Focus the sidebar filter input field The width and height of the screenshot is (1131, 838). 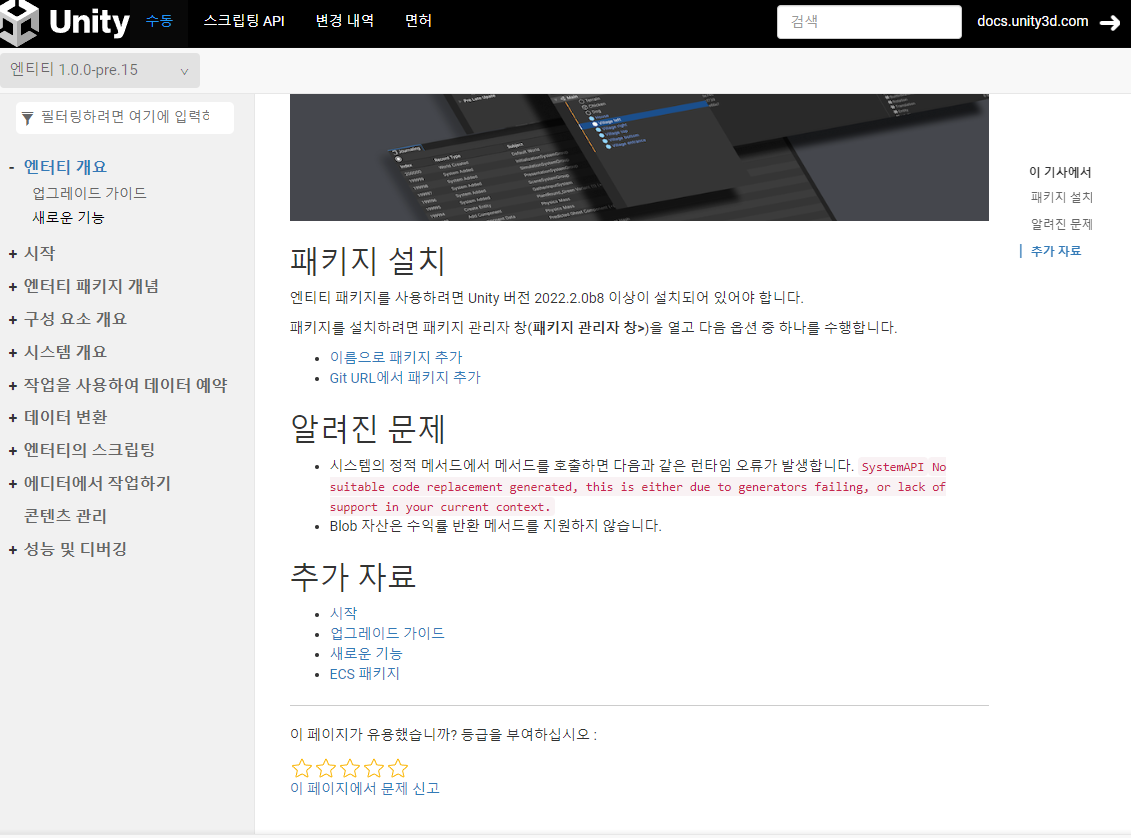[126, 117]
